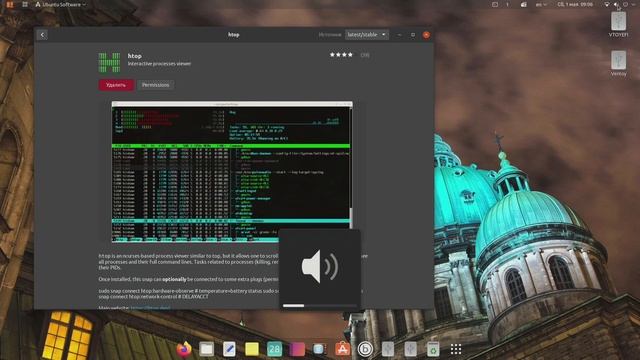This screenshot has width=640, height=360.
Task: Open the circled 'b' app in dock
Action: (365, 349)
